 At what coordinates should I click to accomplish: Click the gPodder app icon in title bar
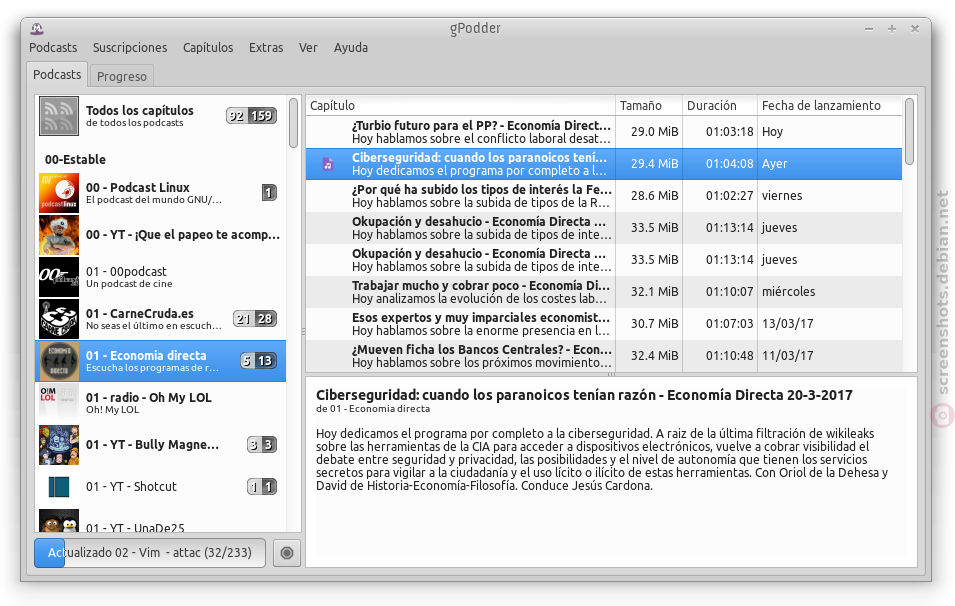tap(37, 28)
